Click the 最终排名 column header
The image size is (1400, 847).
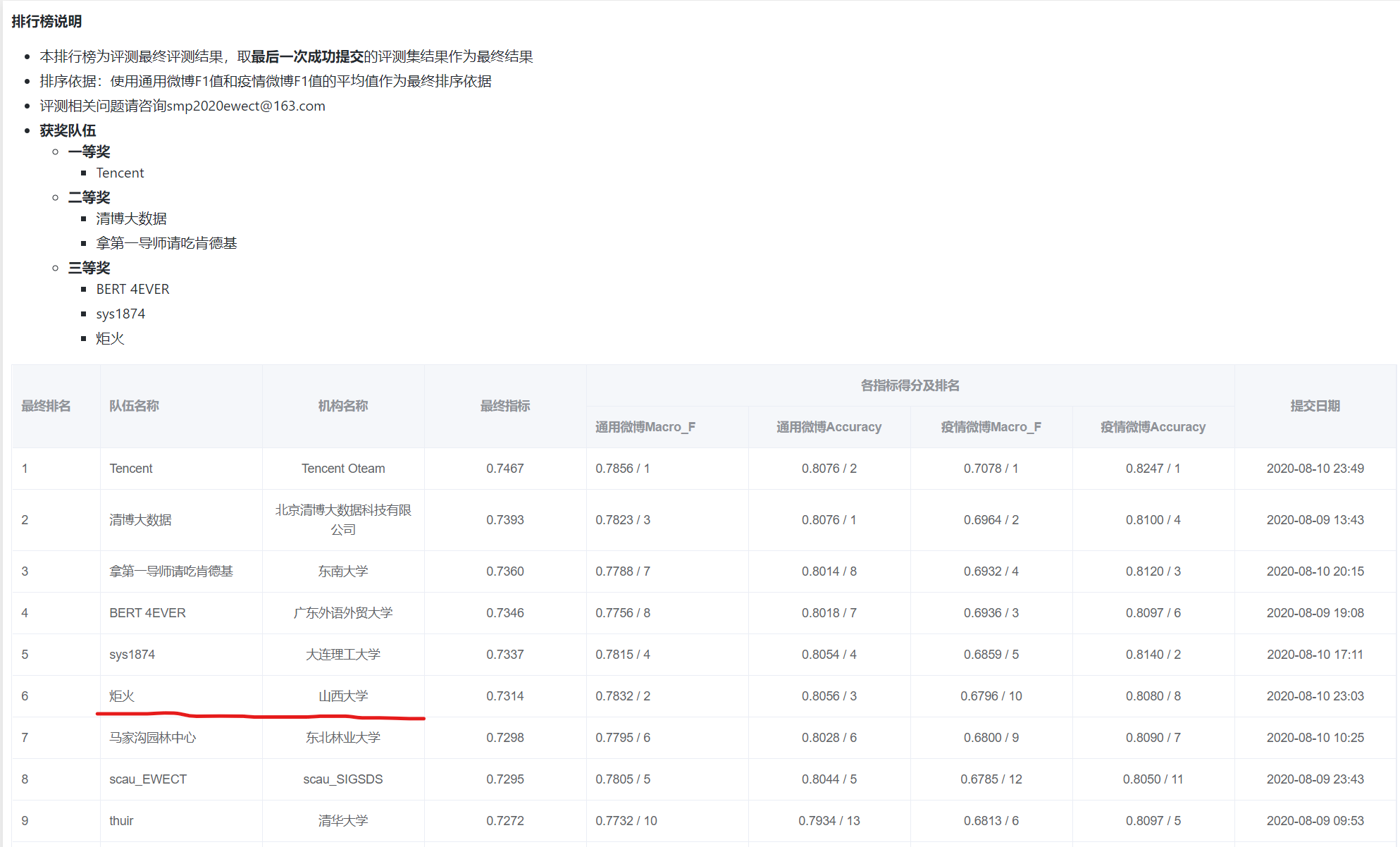(46, 406)
